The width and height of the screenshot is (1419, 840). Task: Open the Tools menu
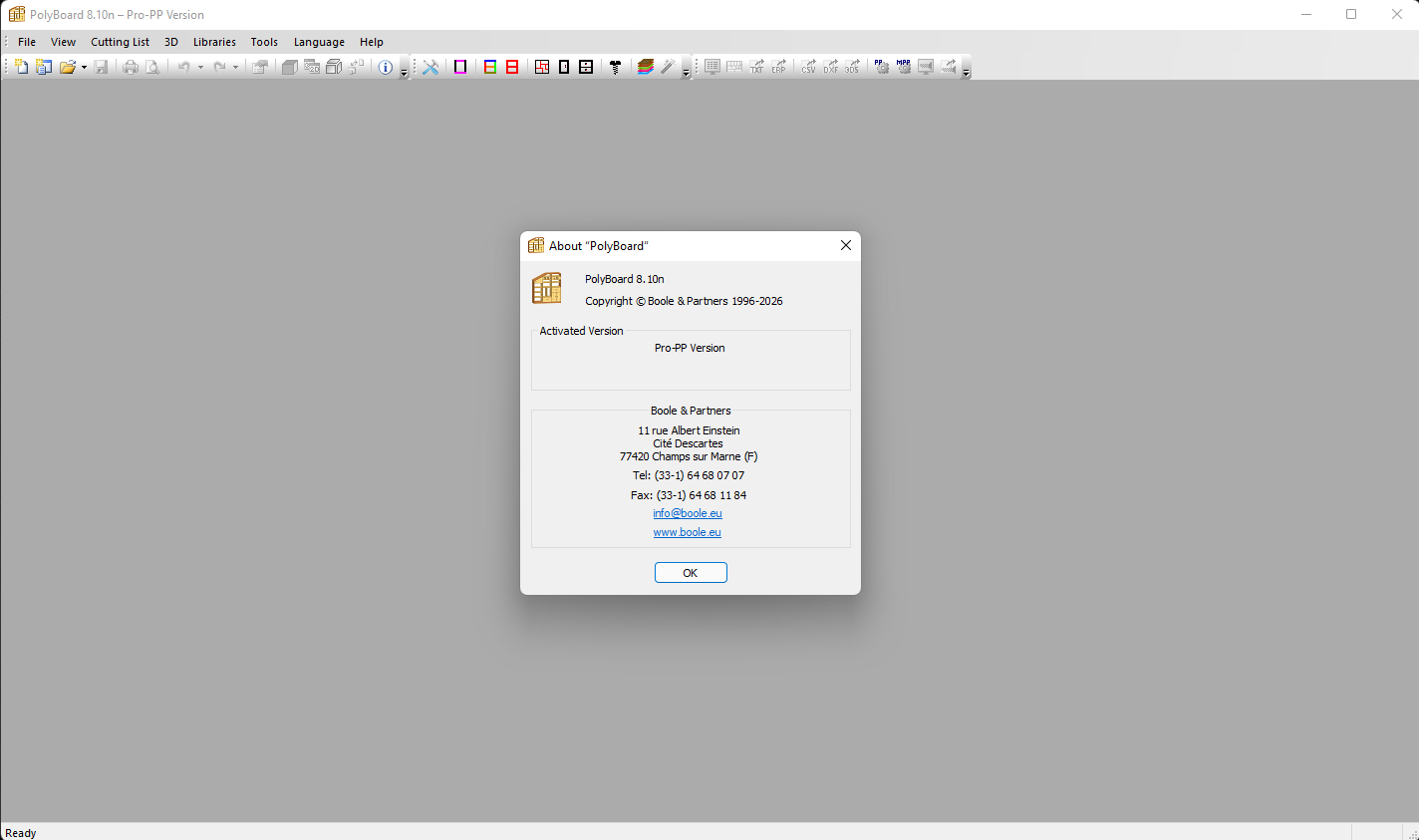264,42
